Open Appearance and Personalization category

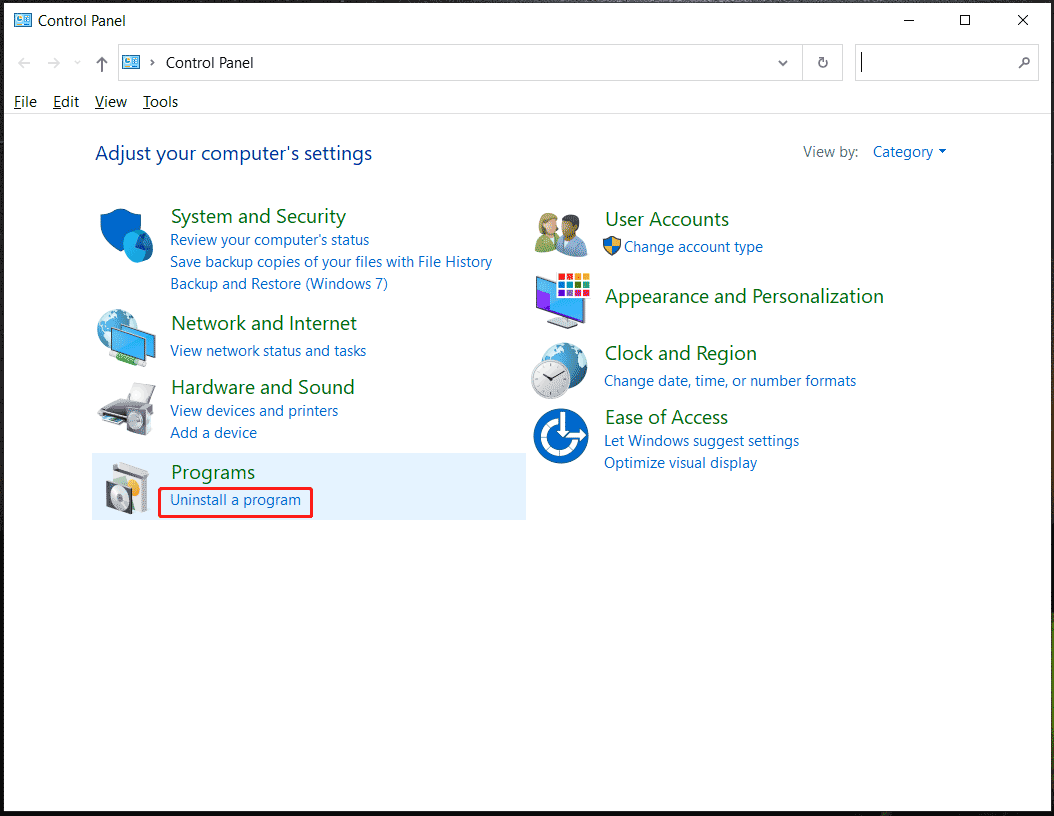point(744,296)
